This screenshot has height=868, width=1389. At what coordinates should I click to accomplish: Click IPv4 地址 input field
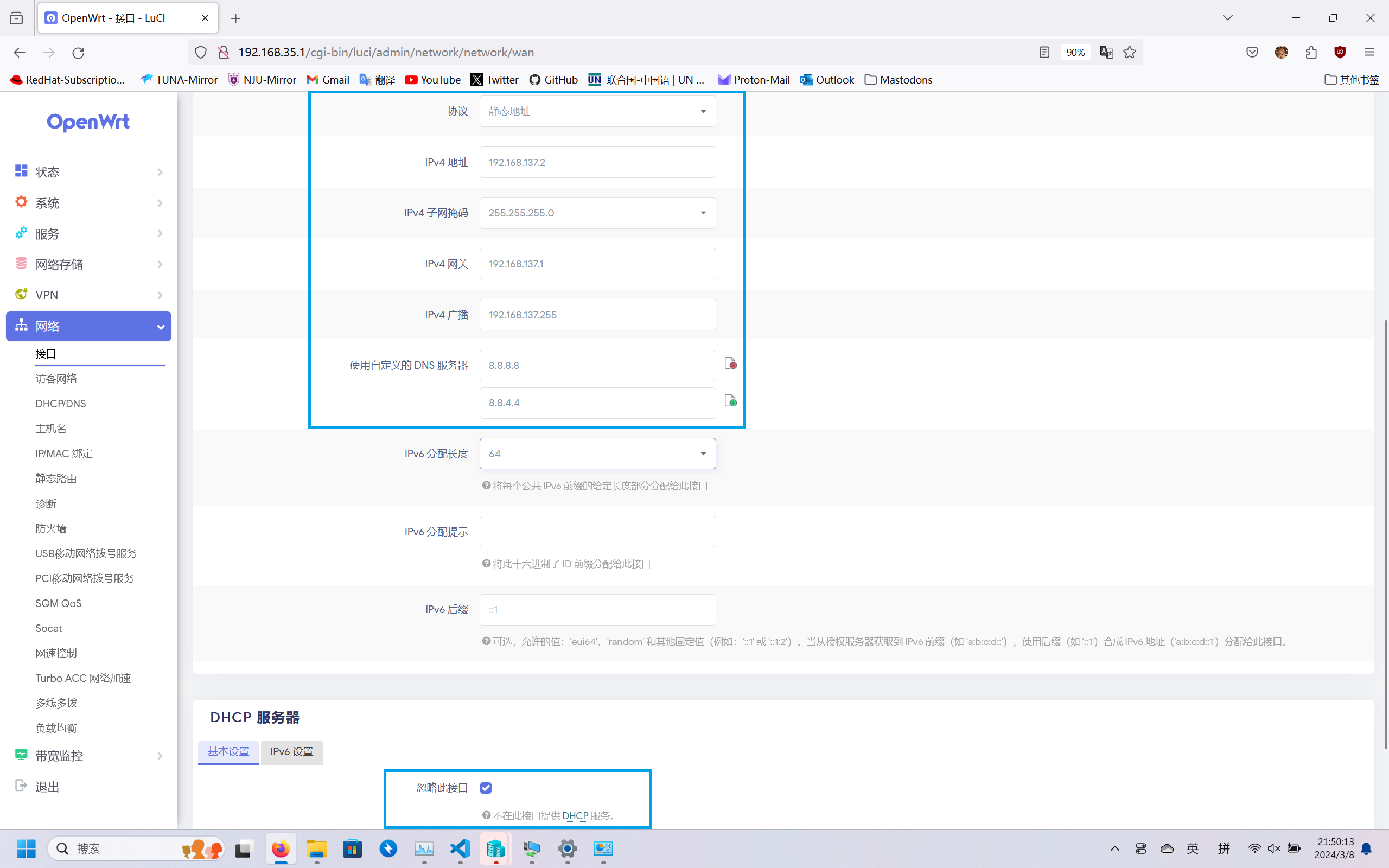click(597, 162)
